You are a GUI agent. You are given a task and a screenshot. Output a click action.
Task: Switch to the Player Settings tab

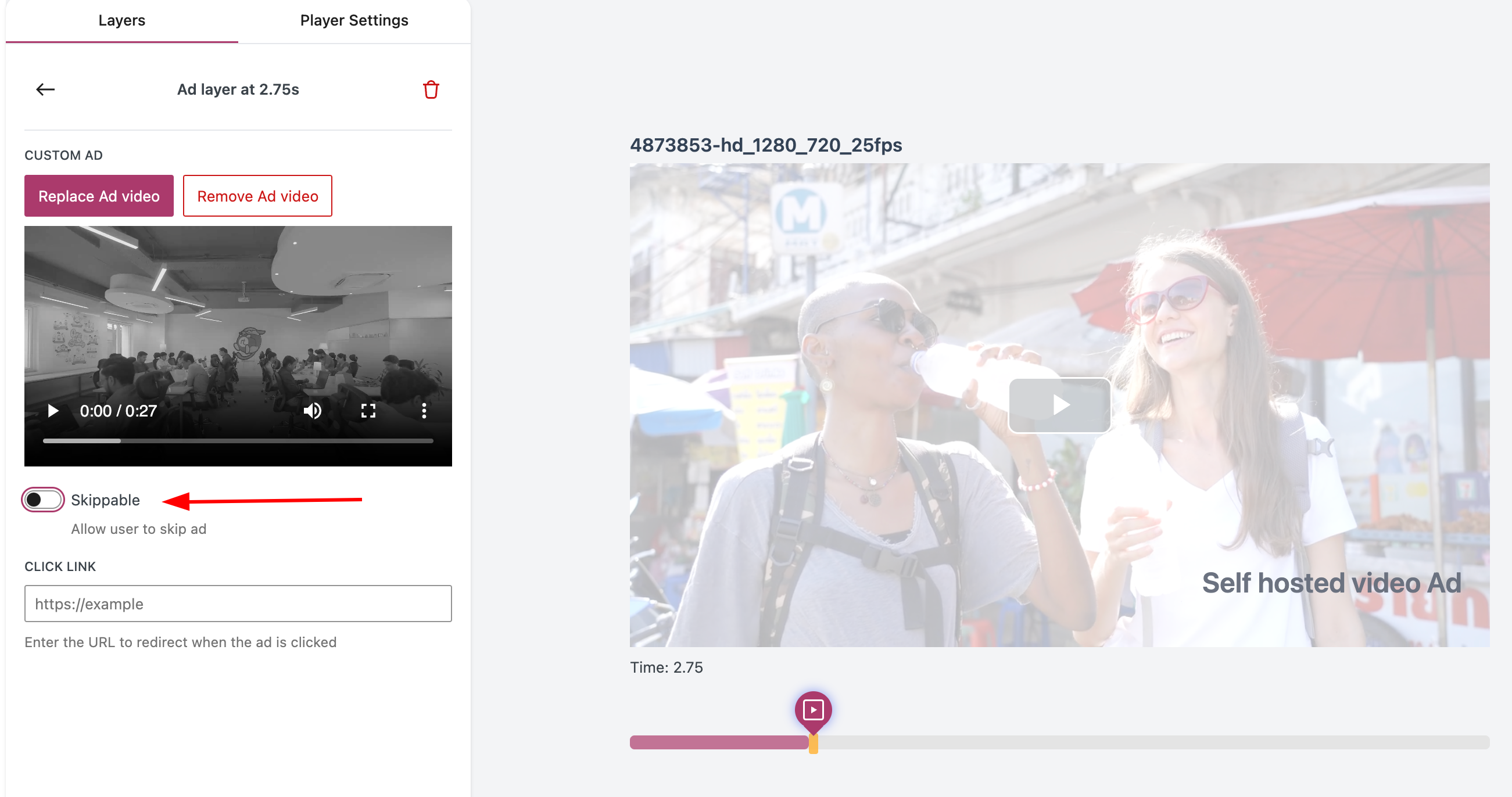[x=354, y=20]
